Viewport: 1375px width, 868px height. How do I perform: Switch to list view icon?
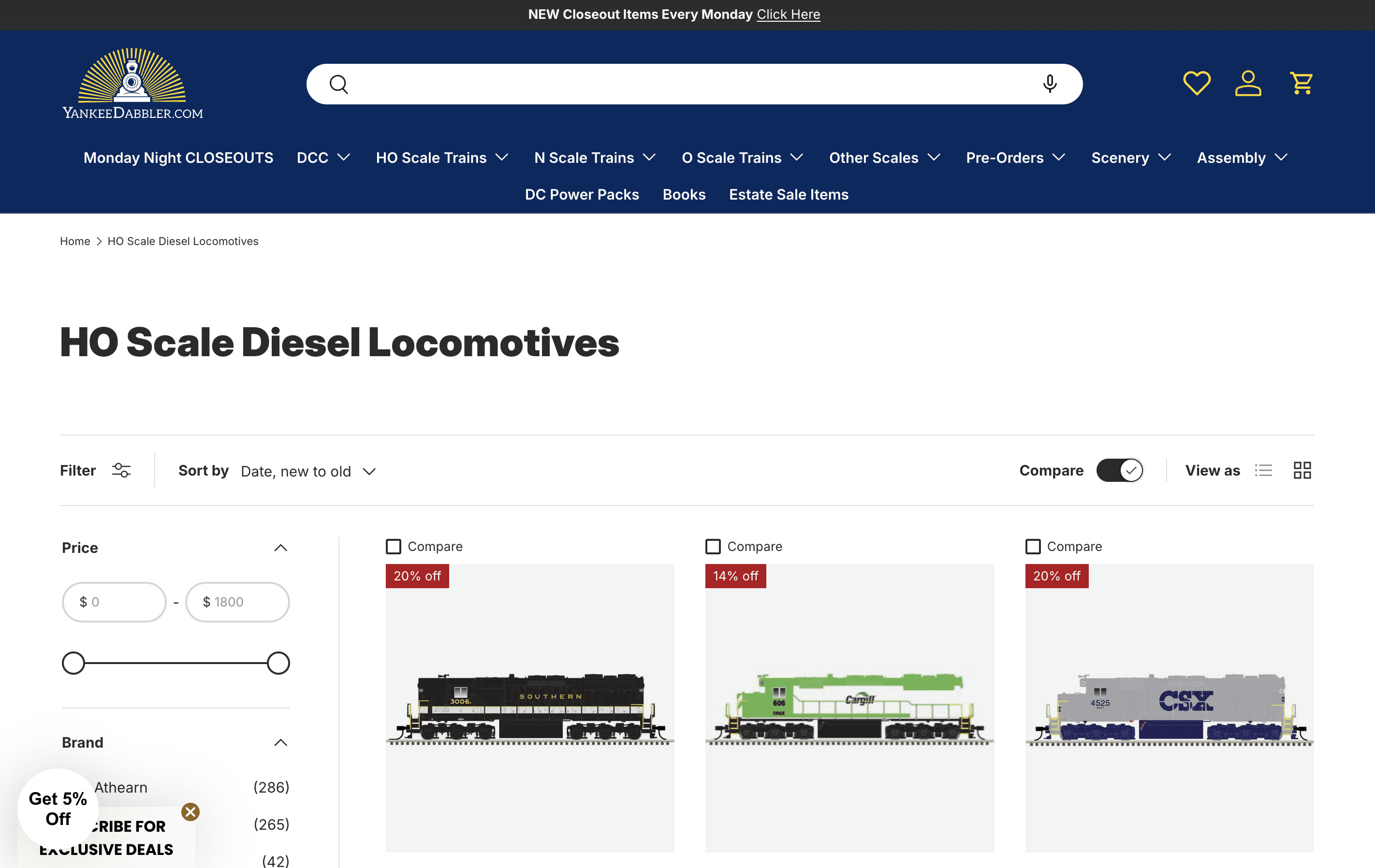click(1263, 470)
